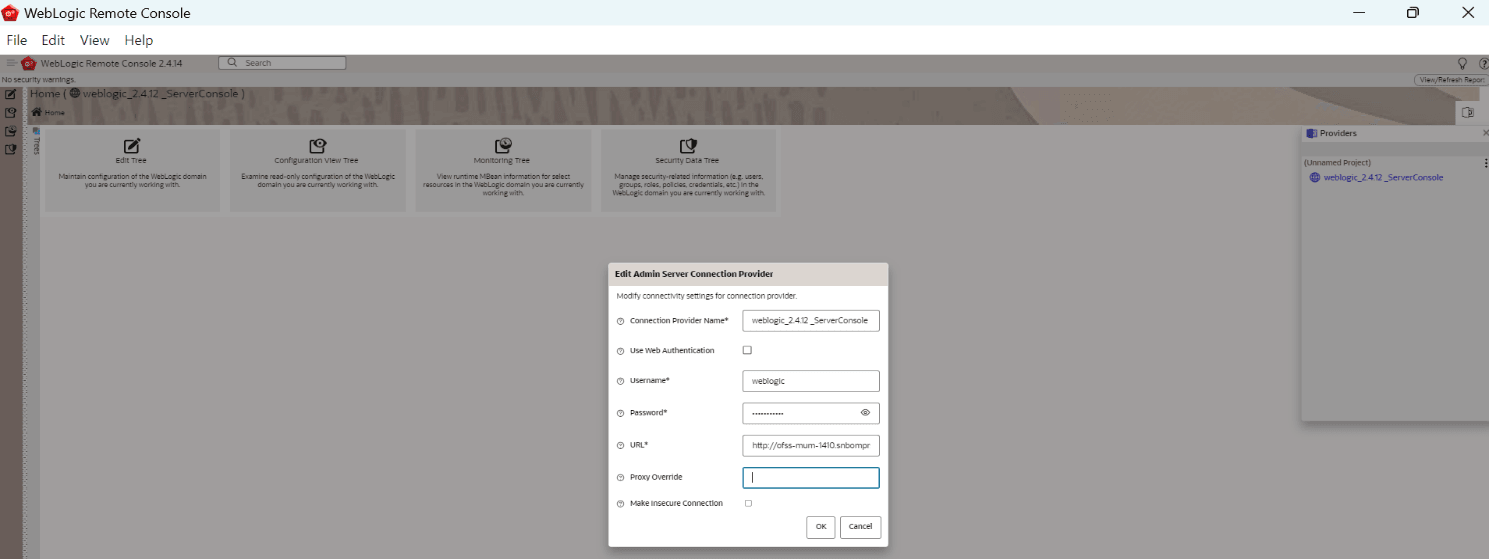1489x559 pixels.
Task: Click the hamburger navigation menu icon
Action: pos(12,63)
